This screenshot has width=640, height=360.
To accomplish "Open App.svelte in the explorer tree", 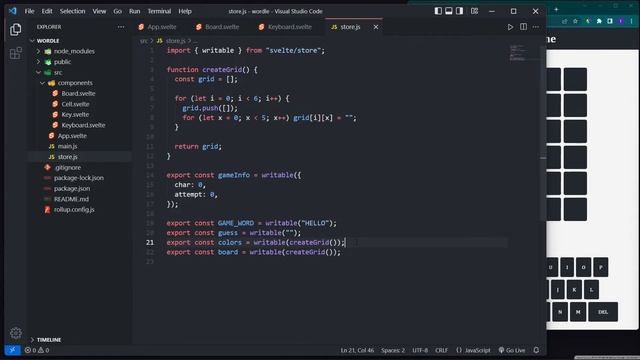I will pyautogui.click(x=72, y=136).
